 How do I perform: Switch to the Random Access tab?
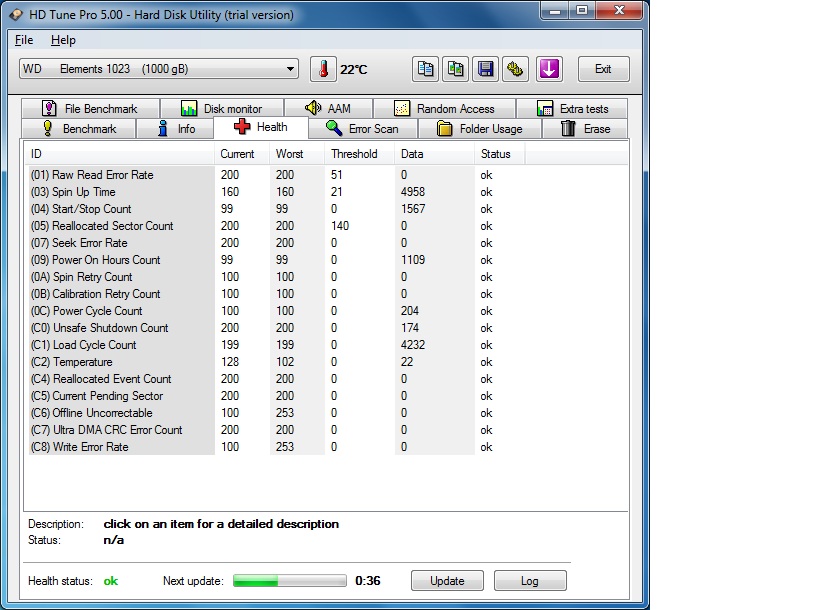point(445,109)
